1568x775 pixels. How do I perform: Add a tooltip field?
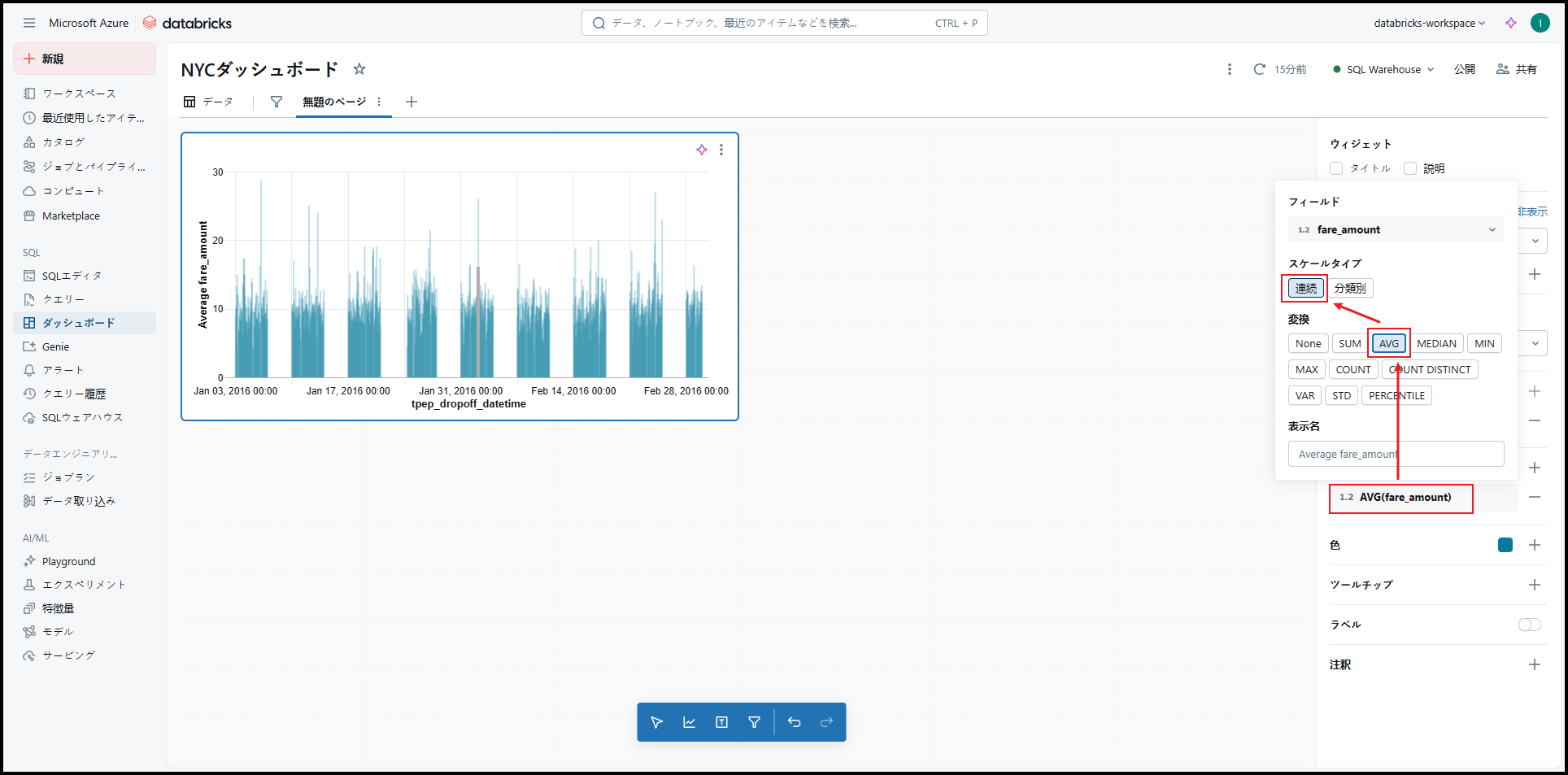point(1535,585)
